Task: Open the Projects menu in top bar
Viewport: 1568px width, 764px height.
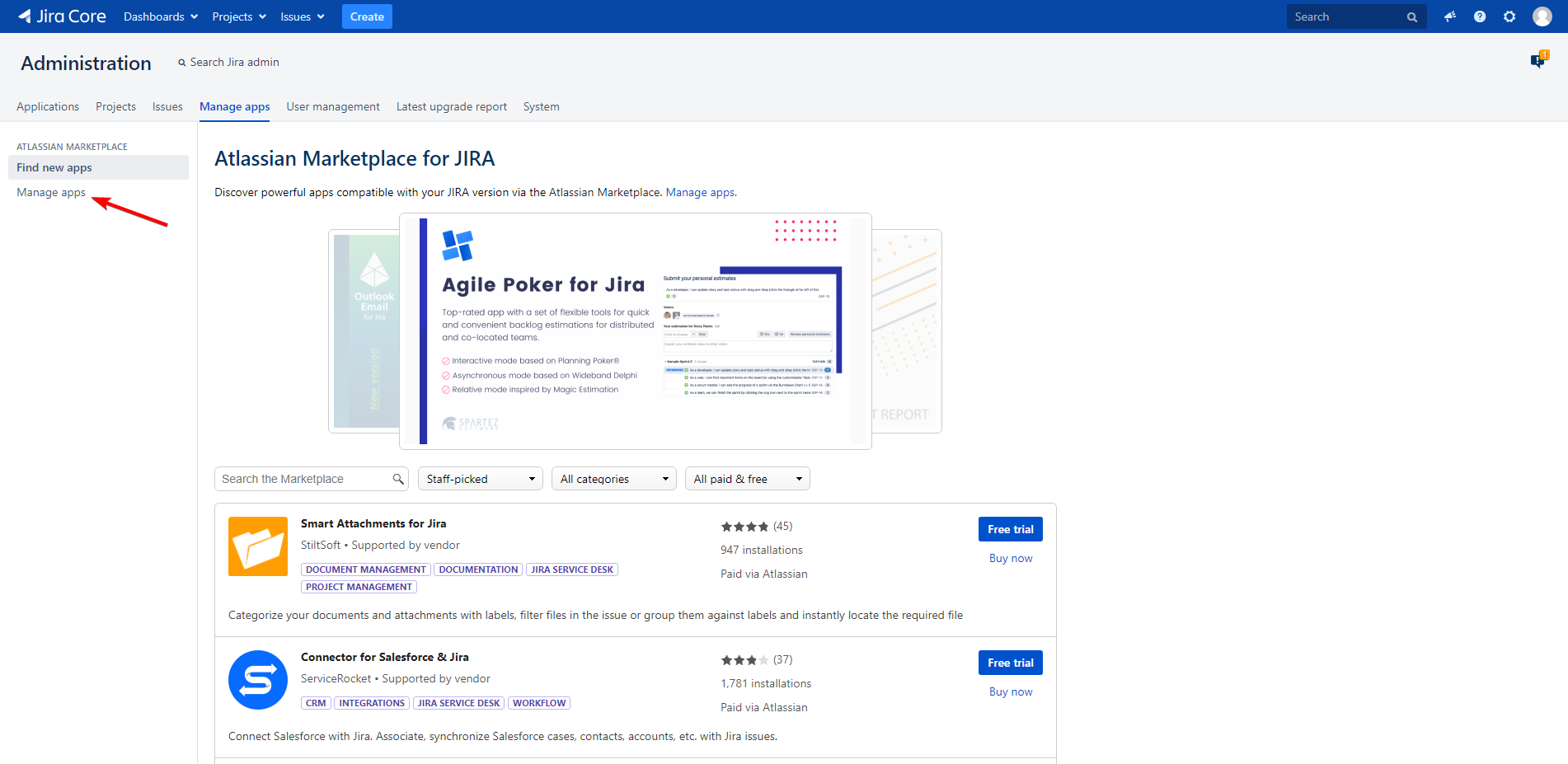Action: [239, 16]
